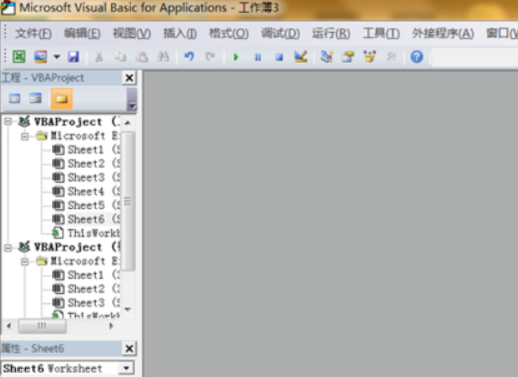Click the Save toolbar icon
This screenshot has height=377, width=518.
tap(73, 57)
